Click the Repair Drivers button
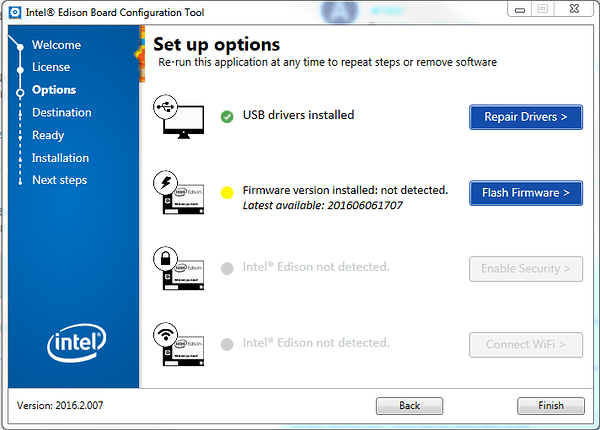600x430 pixels. pos(526,117)
